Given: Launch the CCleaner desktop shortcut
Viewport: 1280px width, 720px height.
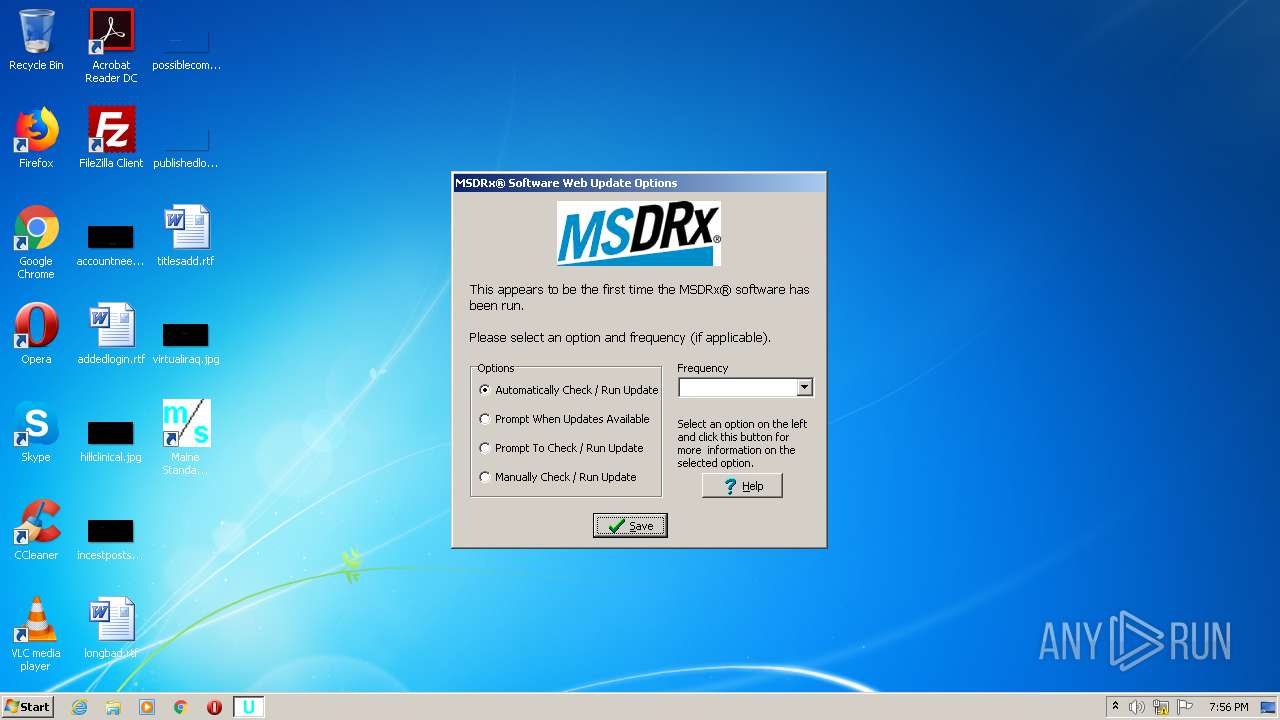Looking at the screenshot, I should [36, 530].
